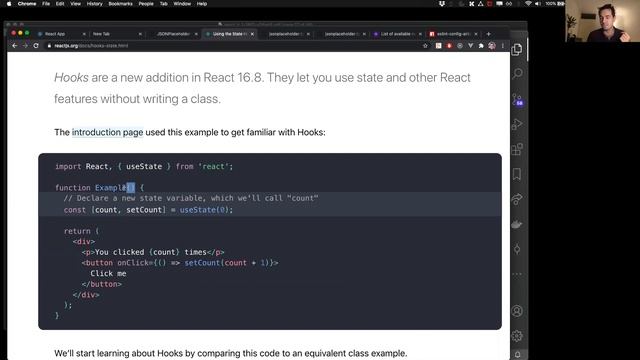Screen dimensions: 640x360
Task: Bookmark this page with the star icon
Action: 425,46
